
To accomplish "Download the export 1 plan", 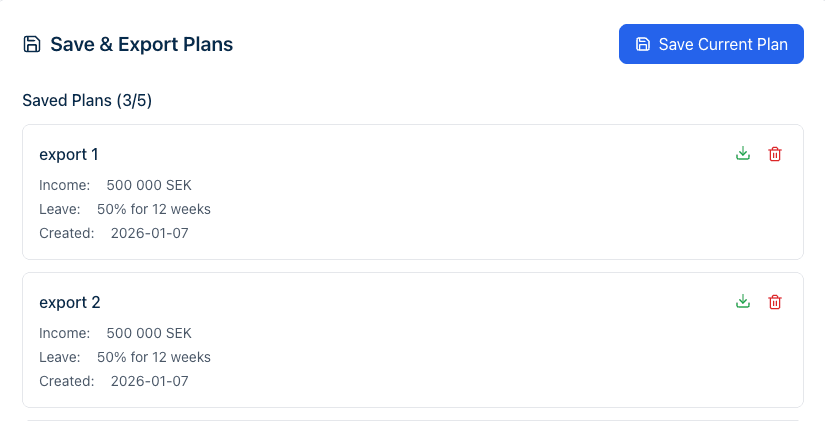I will pyautogui.click(x=742, y=154).
